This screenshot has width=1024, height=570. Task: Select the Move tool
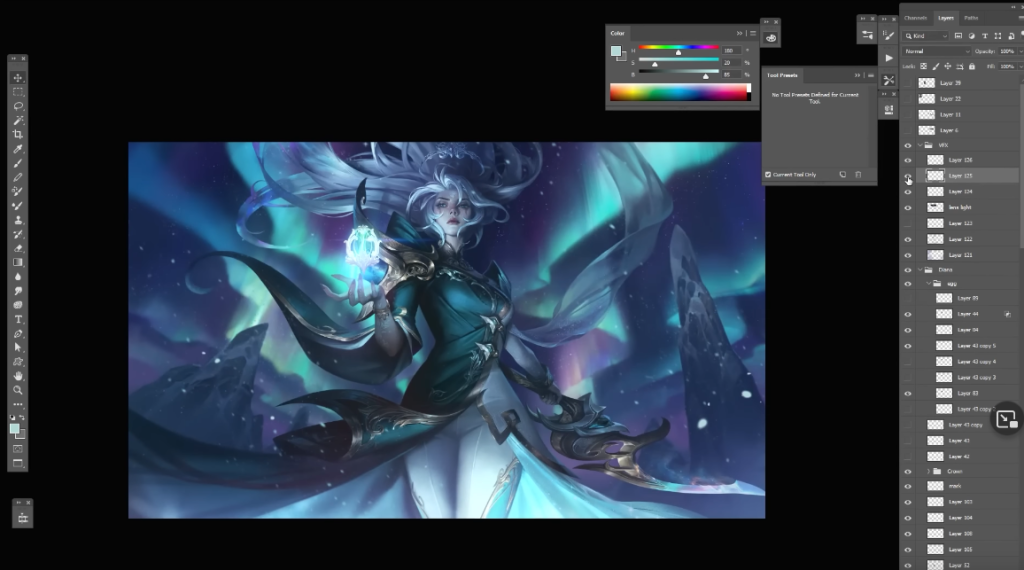point(18,78)
